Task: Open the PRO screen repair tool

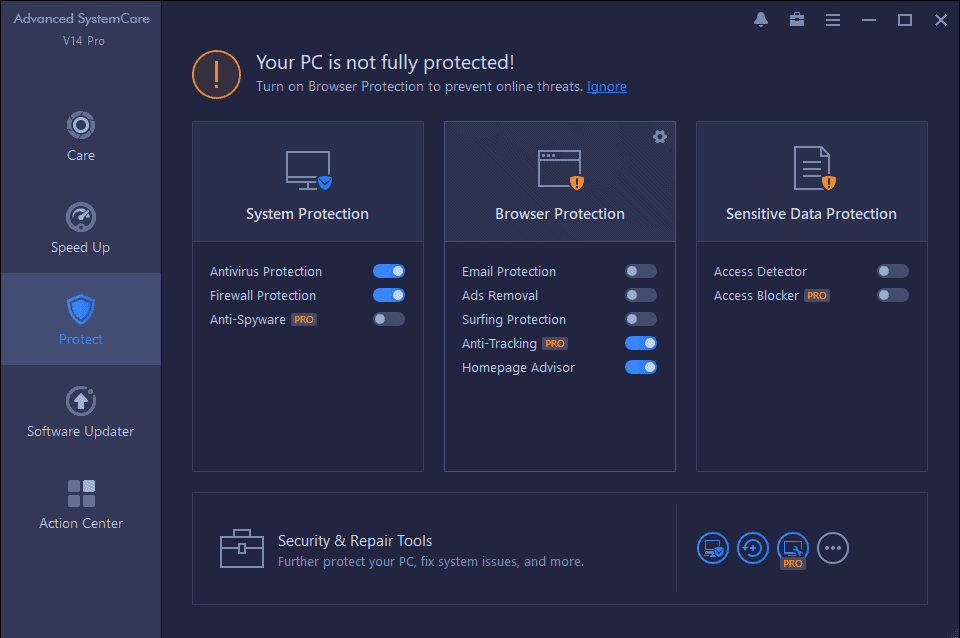Action: pyautogui.click(x=793, y=548)
